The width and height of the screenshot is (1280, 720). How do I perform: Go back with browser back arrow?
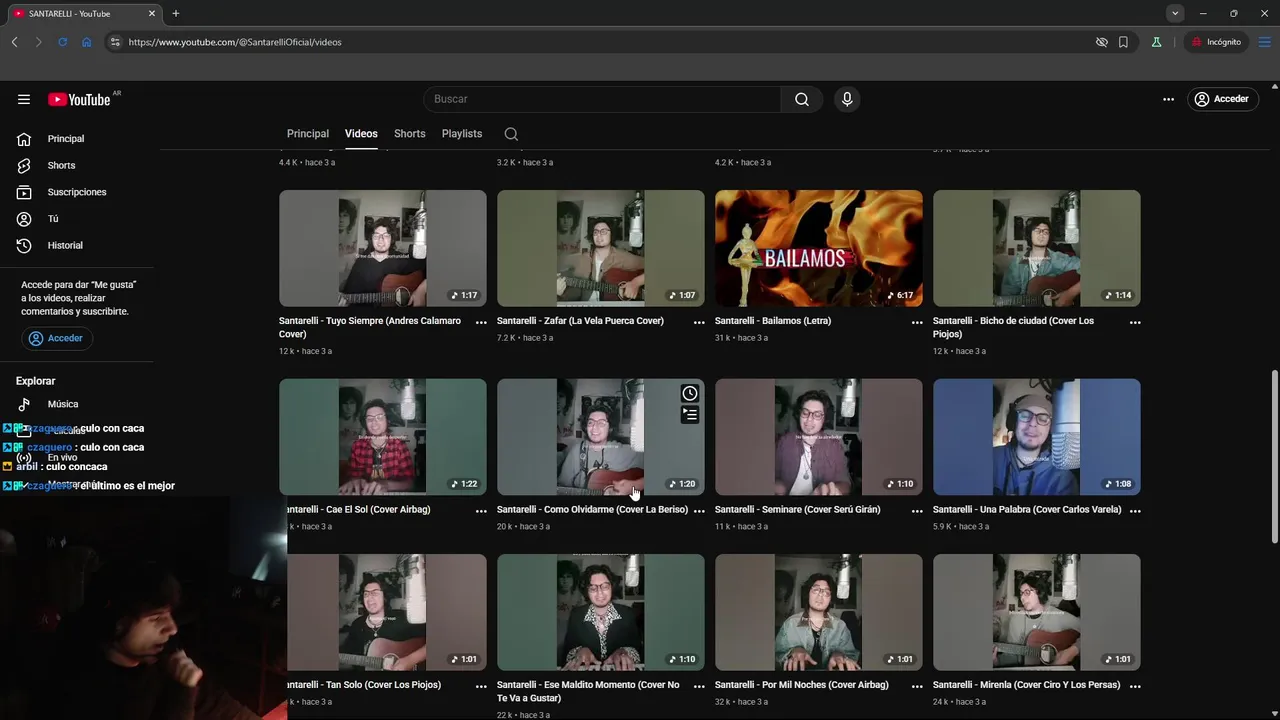[x=14, y=42]
